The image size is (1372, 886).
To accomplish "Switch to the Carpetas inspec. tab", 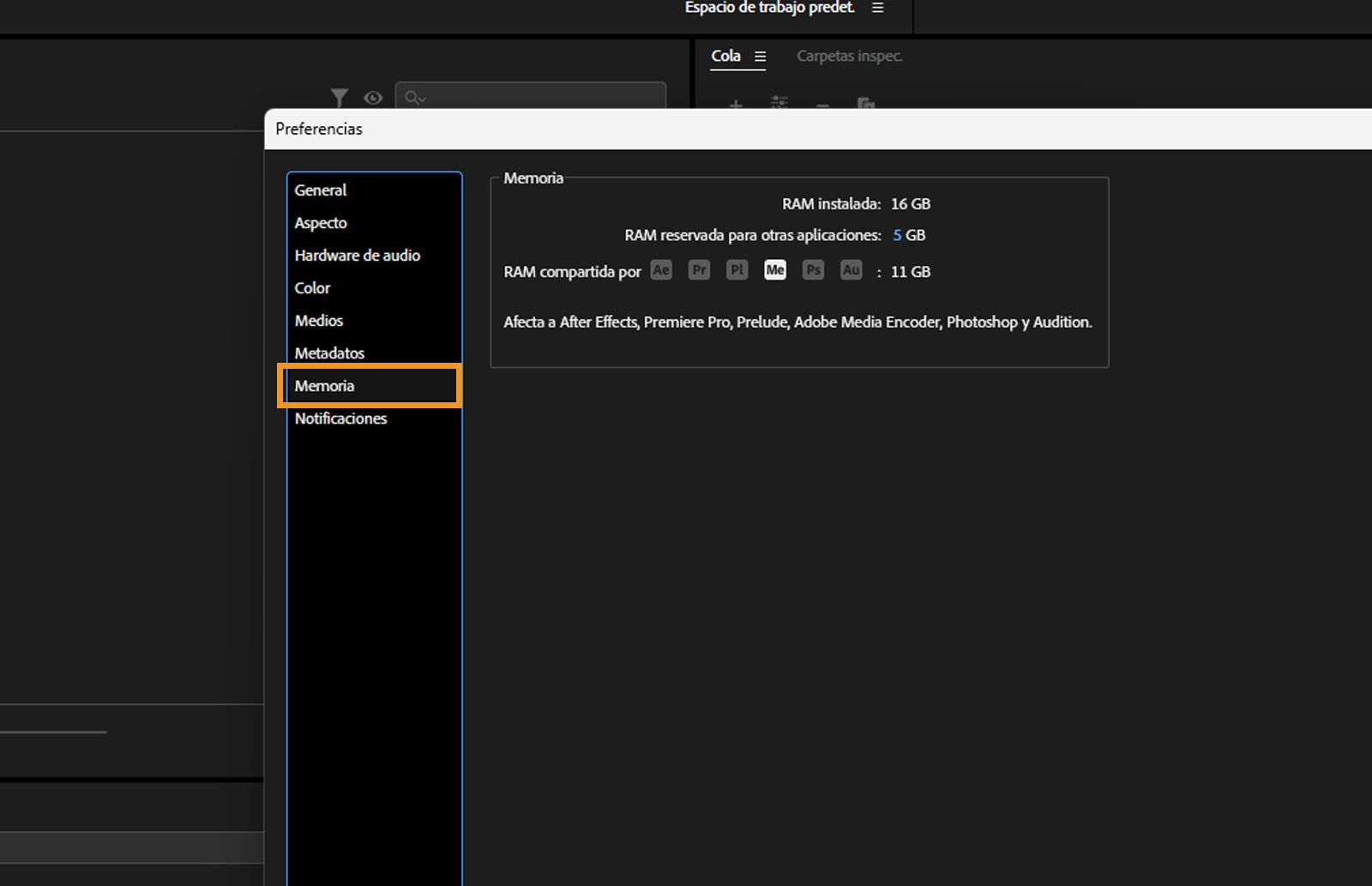I will click(848, 56).
